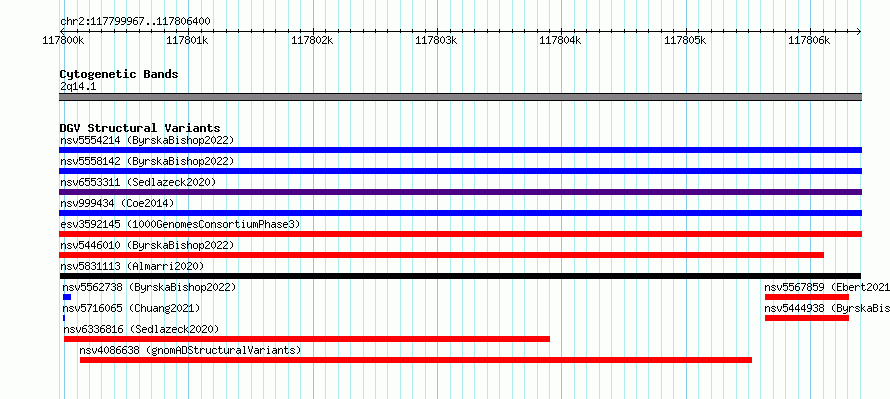The width and height of the screenshot is (890, 399).
Task: Open esv3592145 (1000GenomesConsortiumPhase3) label
Action: (180, 224)
